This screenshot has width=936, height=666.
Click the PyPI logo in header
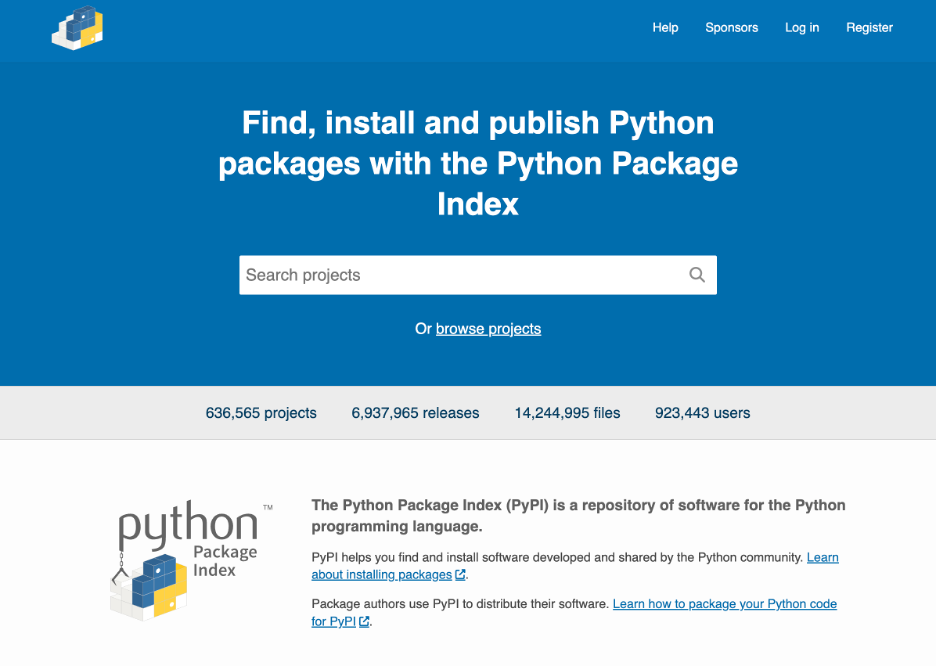78,27
